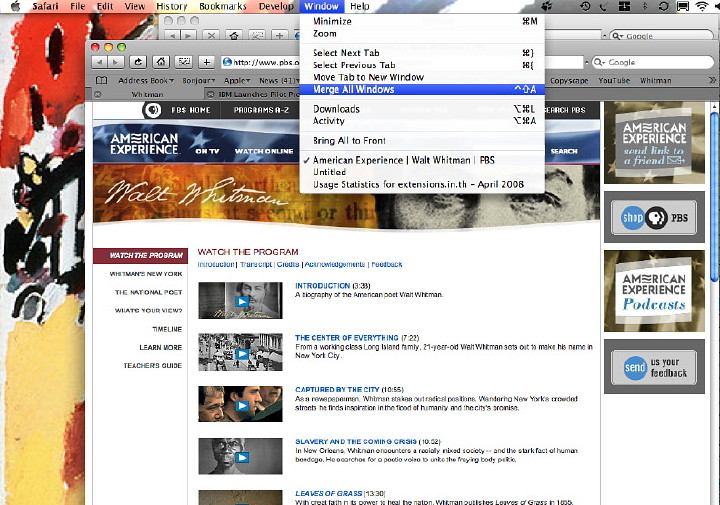
Task: Click the stop button in back Safari window
Action: pos(211,35)
